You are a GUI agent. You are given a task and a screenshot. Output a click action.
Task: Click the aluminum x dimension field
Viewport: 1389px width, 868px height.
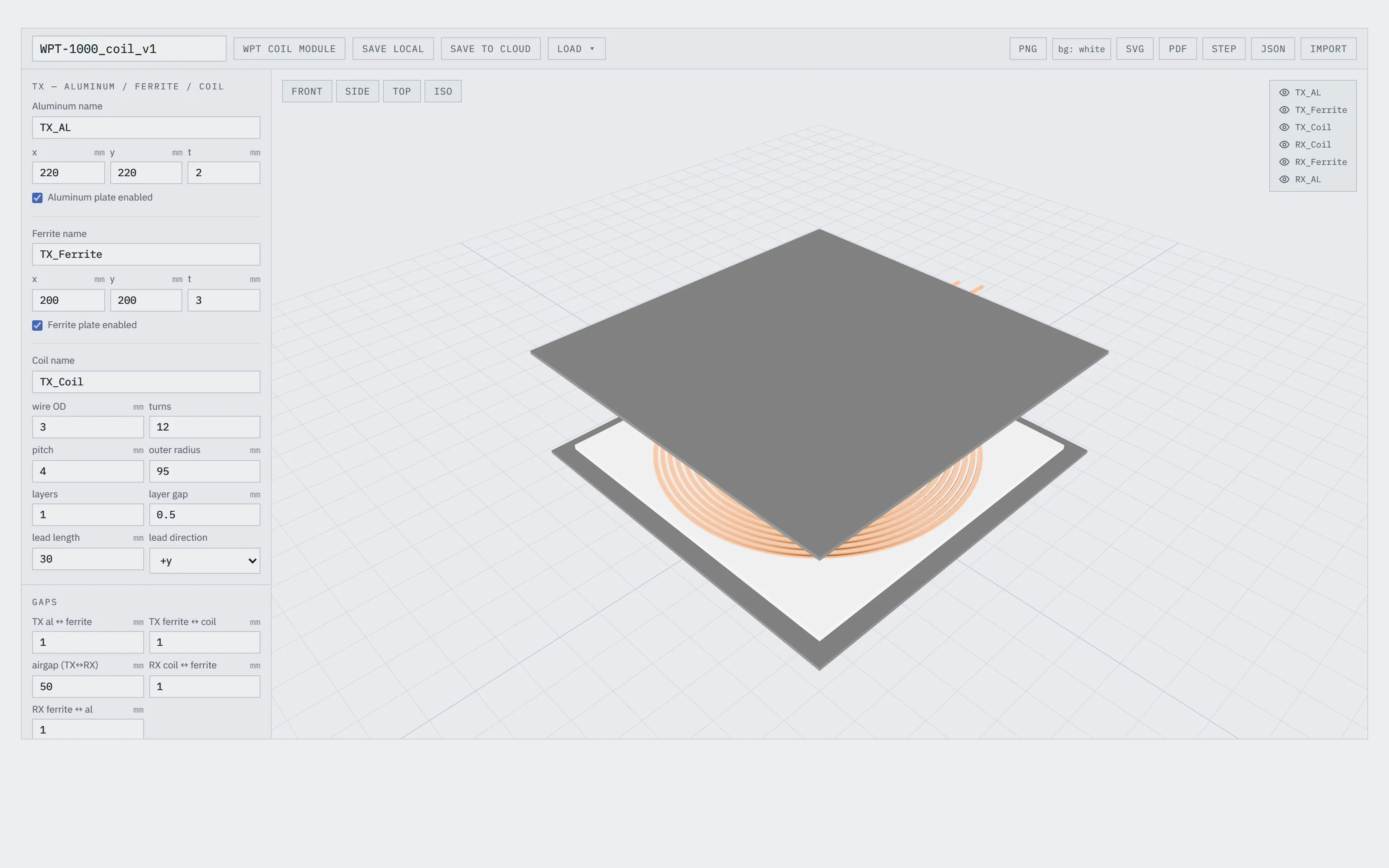(x=68, y=173)
